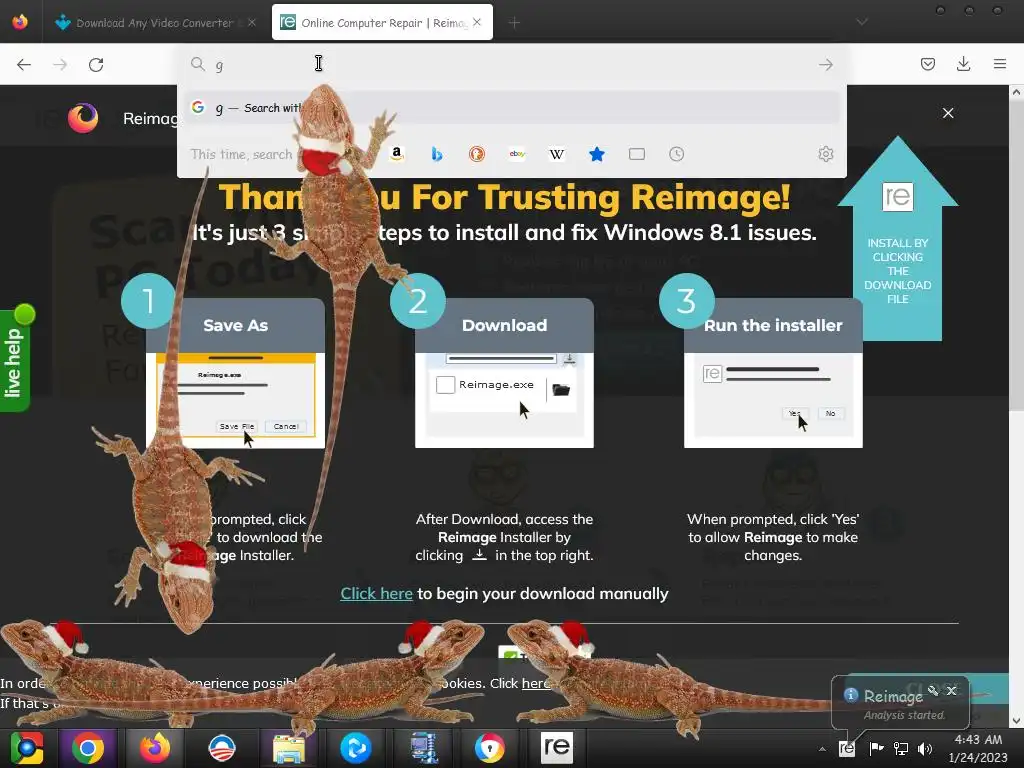Open the blue hexagon app in taskbar
The width and height of the screenshot is (1024, 768).
coord(356,748)
